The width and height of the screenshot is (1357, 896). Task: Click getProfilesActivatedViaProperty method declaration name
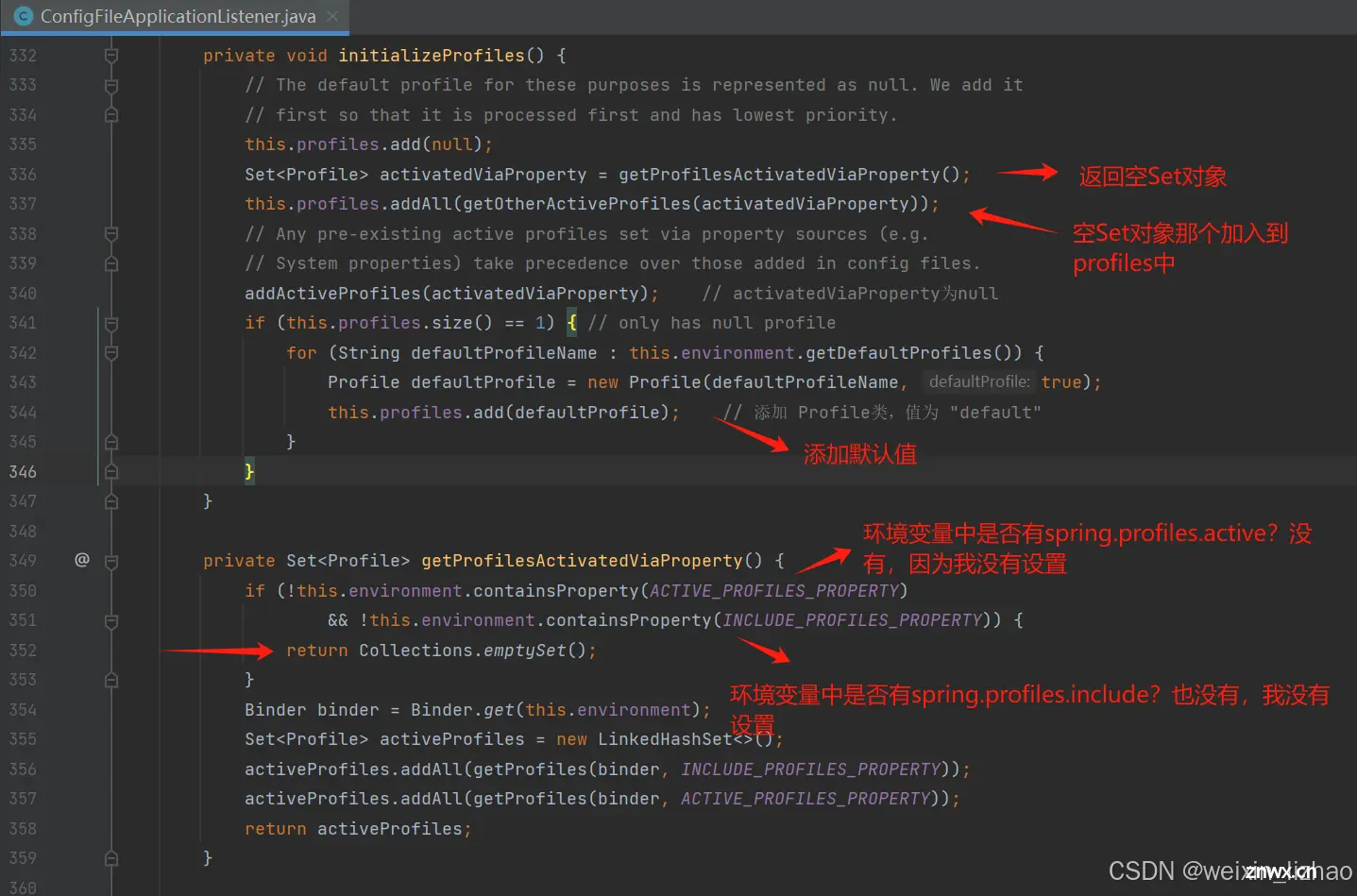click(582, 561)
